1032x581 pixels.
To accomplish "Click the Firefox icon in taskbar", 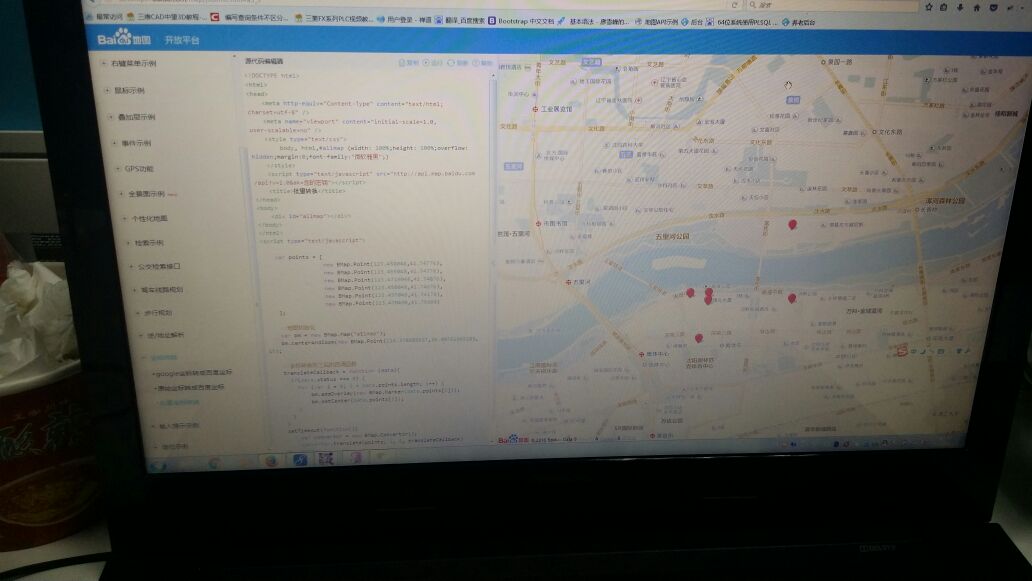I will (271, 460).
